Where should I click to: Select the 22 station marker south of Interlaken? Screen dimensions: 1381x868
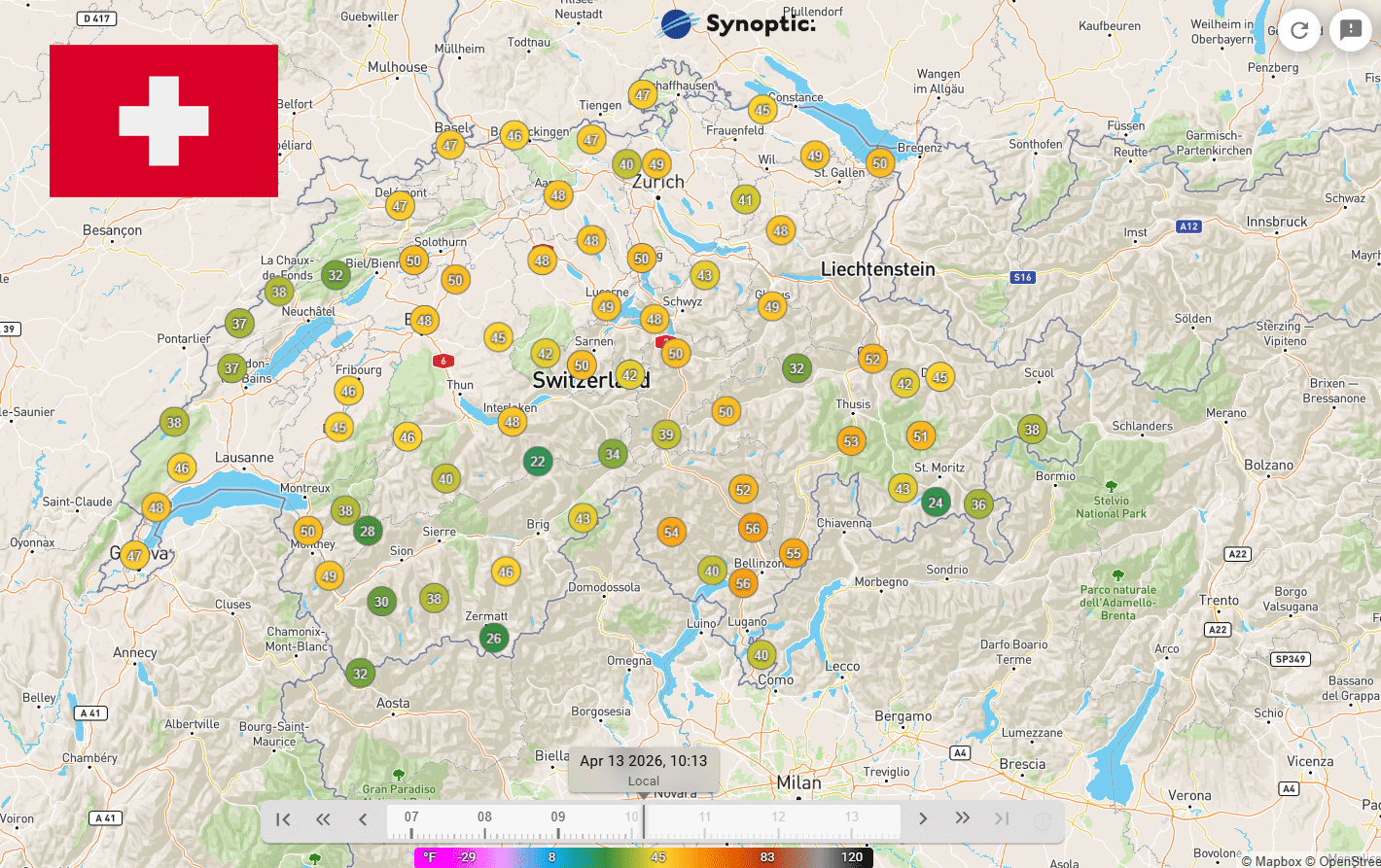pyautogui.click(x=538, y=461)
